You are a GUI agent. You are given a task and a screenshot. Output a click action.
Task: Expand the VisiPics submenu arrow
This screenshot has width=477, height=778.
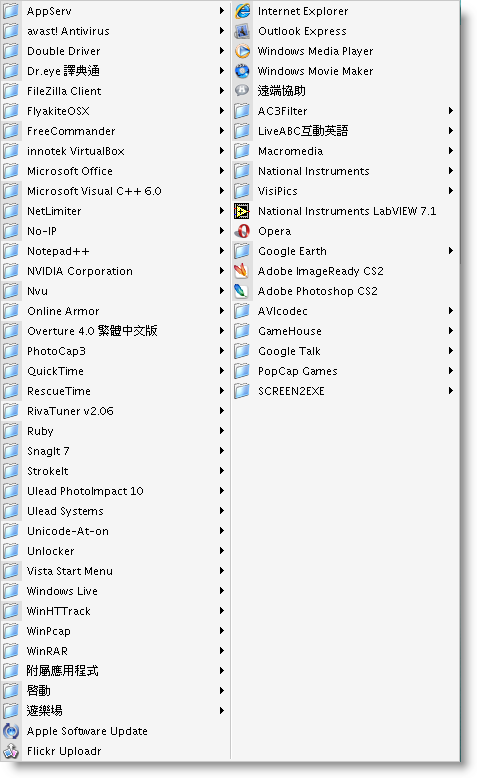(x=451, y=191)
